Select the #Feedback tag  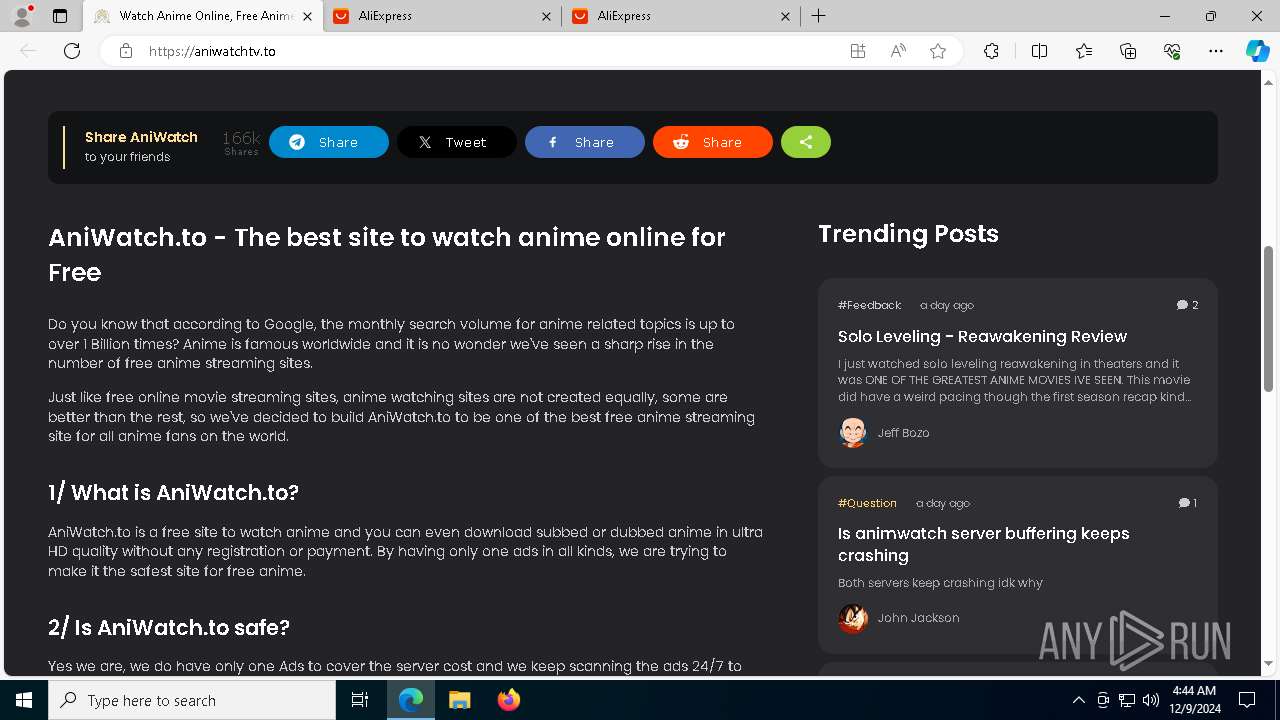(x=869, y=305)
